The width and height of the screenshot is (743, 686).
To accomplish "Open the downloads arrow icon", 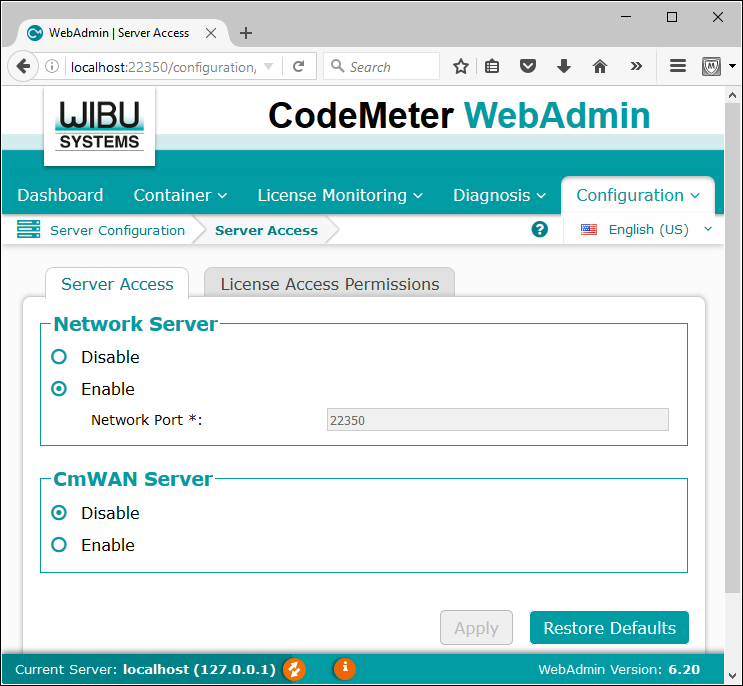I will pyautogui.click(x=564, y=66).
